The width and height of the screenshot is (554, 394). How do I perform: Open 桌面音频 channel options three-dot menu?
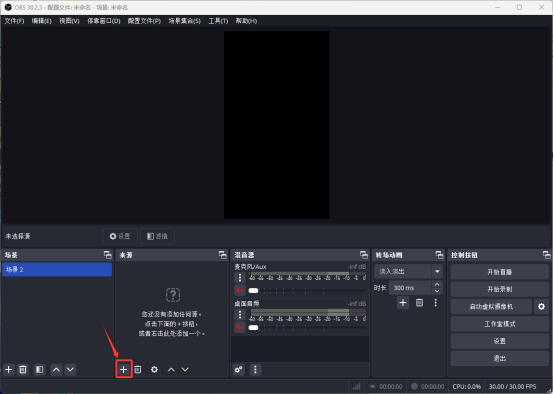(240, 314)
